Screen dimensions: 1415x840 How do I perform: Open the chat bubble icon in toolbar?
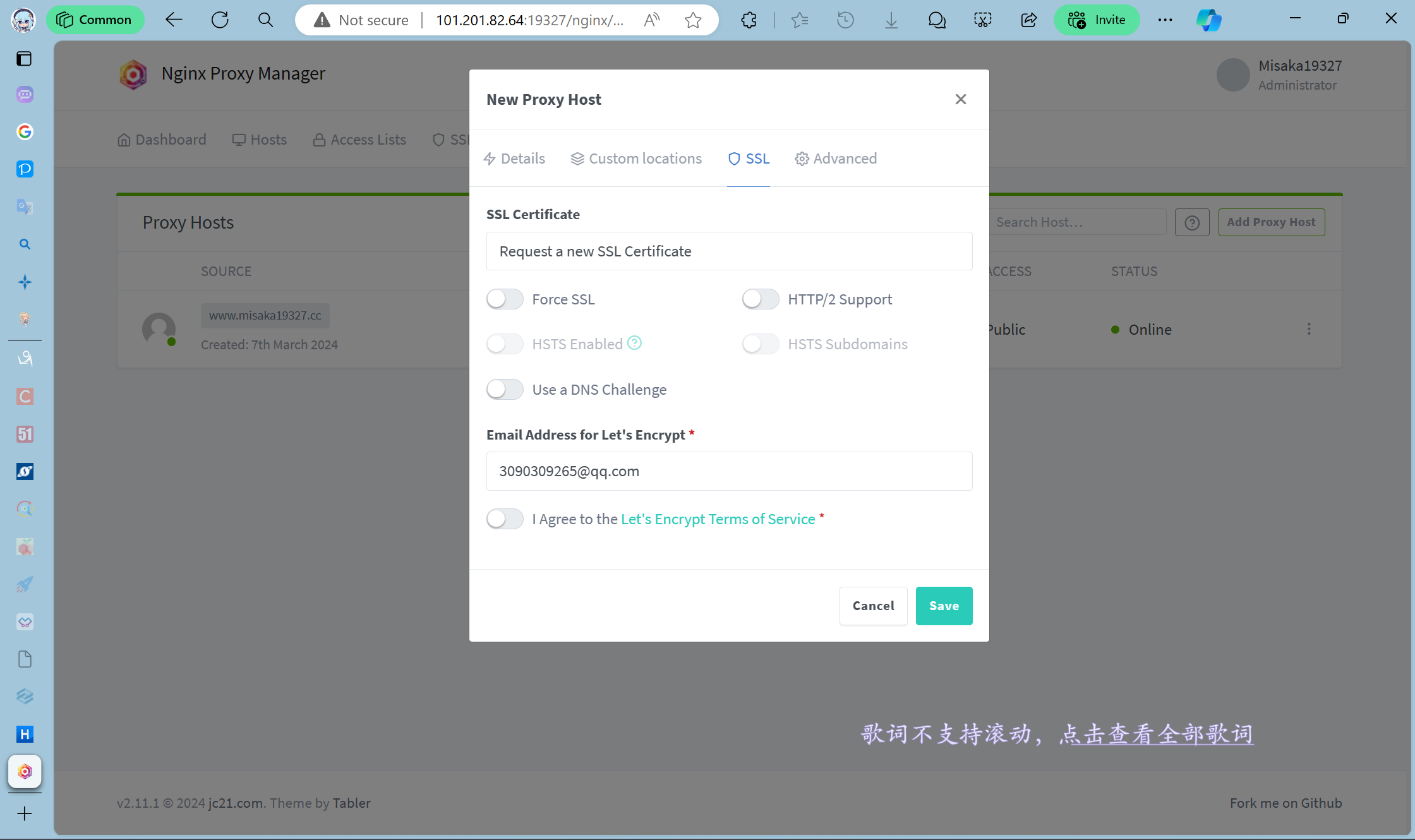(937, 20)
